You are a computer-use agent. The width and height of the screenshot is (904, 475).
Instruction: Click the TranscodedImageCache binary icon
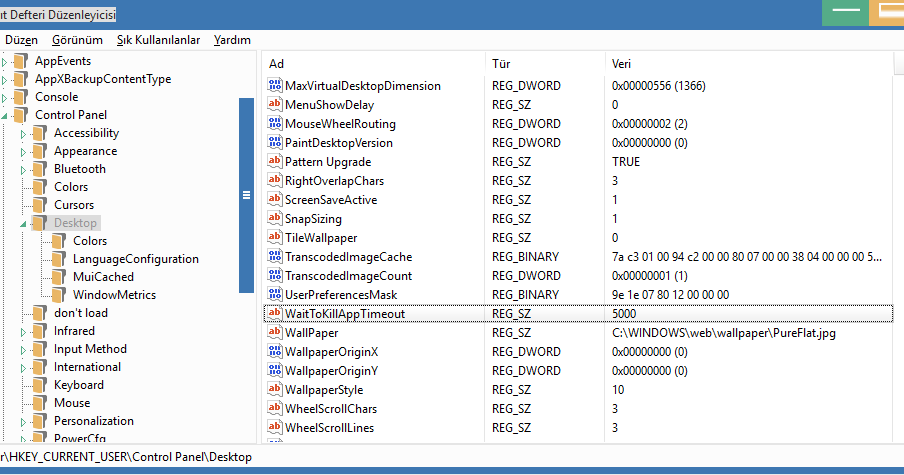[274, 257]
